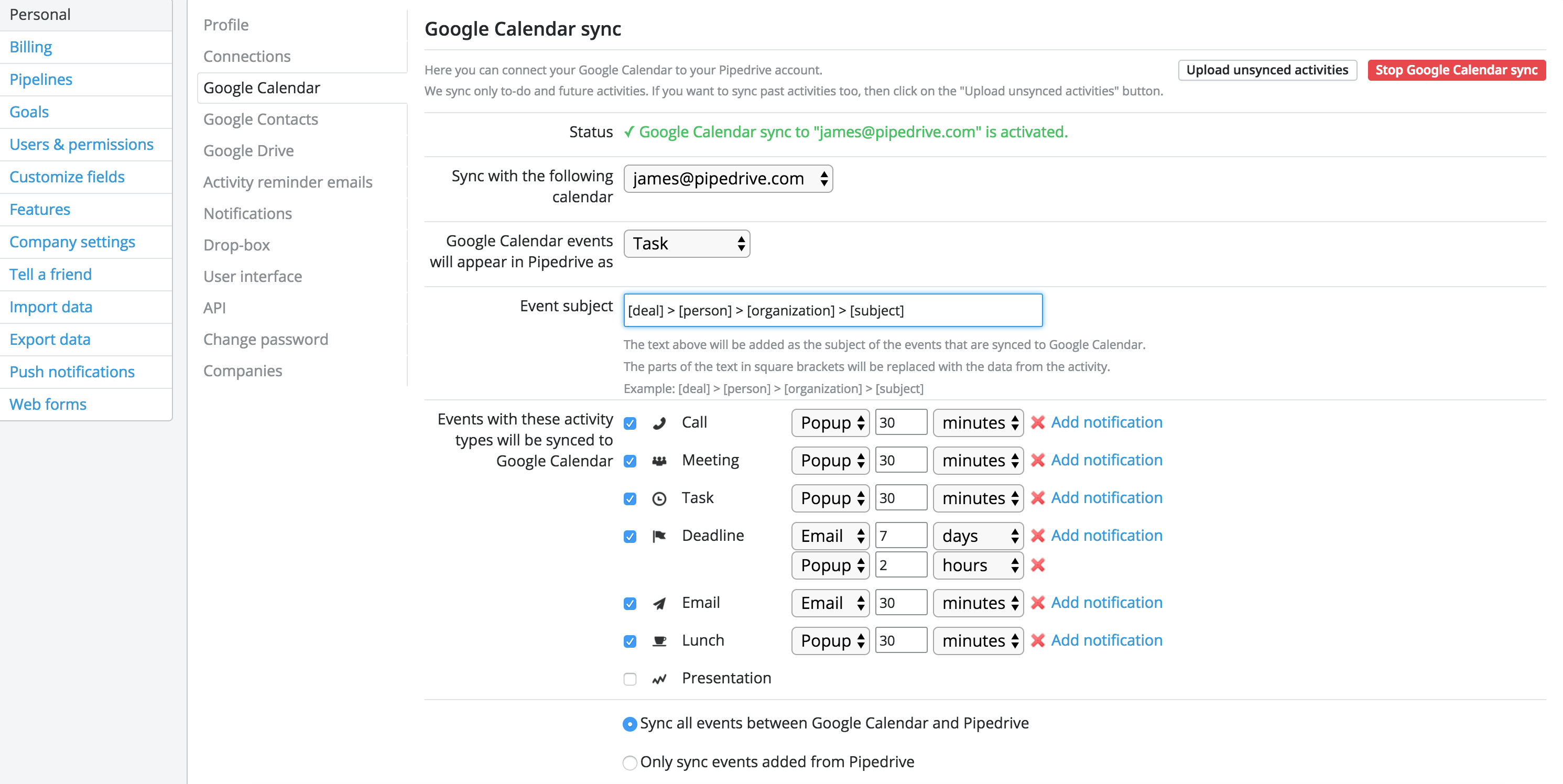
Task: Open the Companies tab
Action: pos(243,372)
